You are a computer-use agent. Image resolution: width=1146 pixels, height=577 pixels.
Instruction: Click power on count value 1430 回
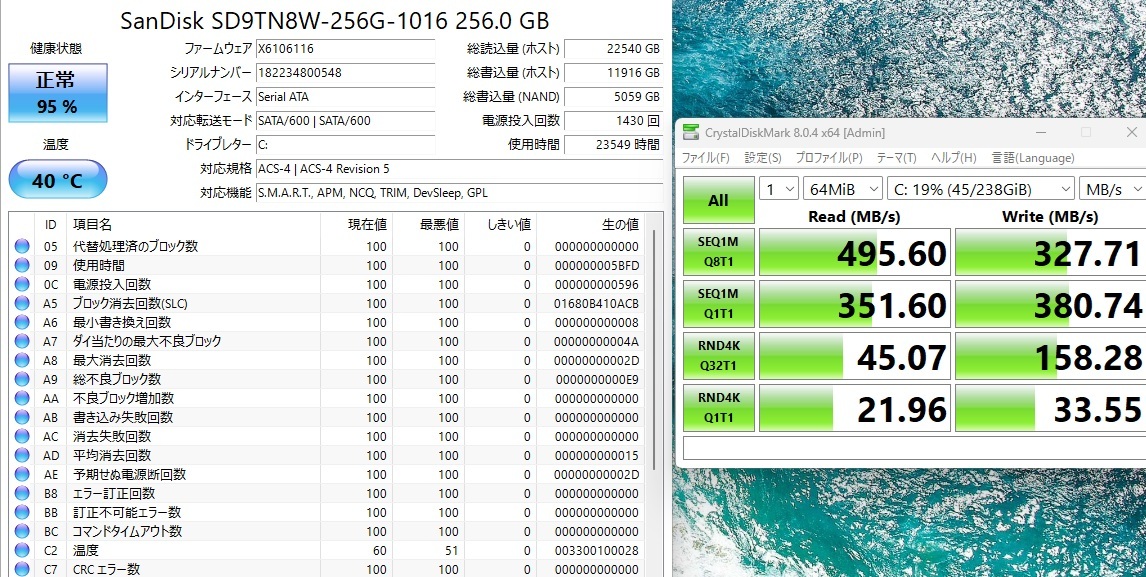click(613, 121)
